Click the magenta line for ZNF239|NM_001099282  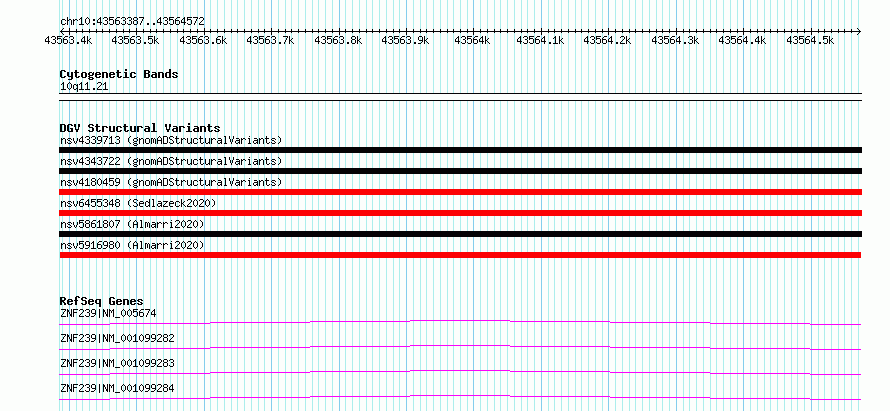click(460, 346)
